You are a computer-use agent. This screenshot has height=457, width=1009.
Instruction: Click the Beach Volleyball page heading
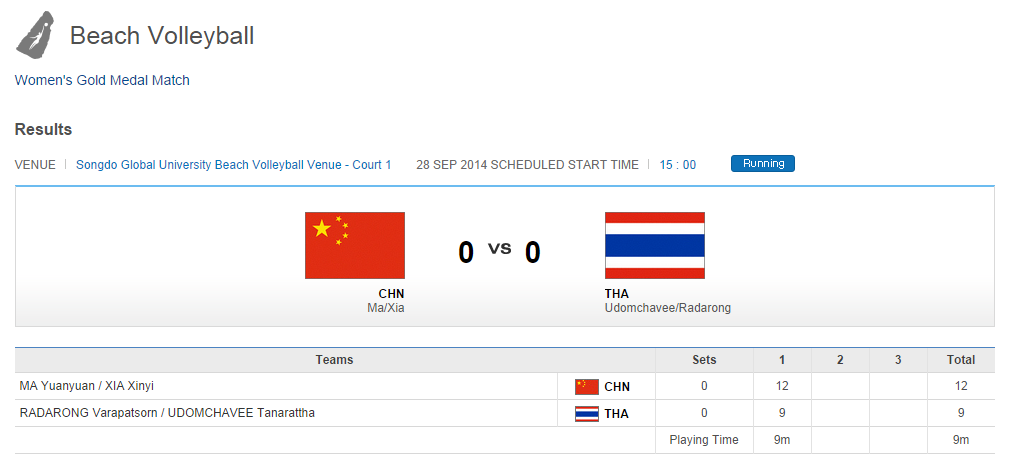click(162, 36)
